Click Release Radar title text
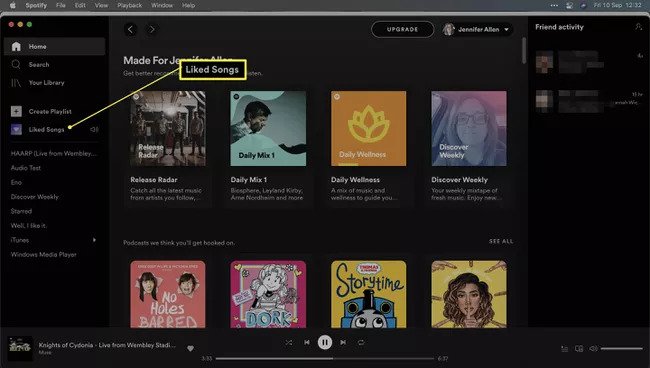 coord(154,180)
